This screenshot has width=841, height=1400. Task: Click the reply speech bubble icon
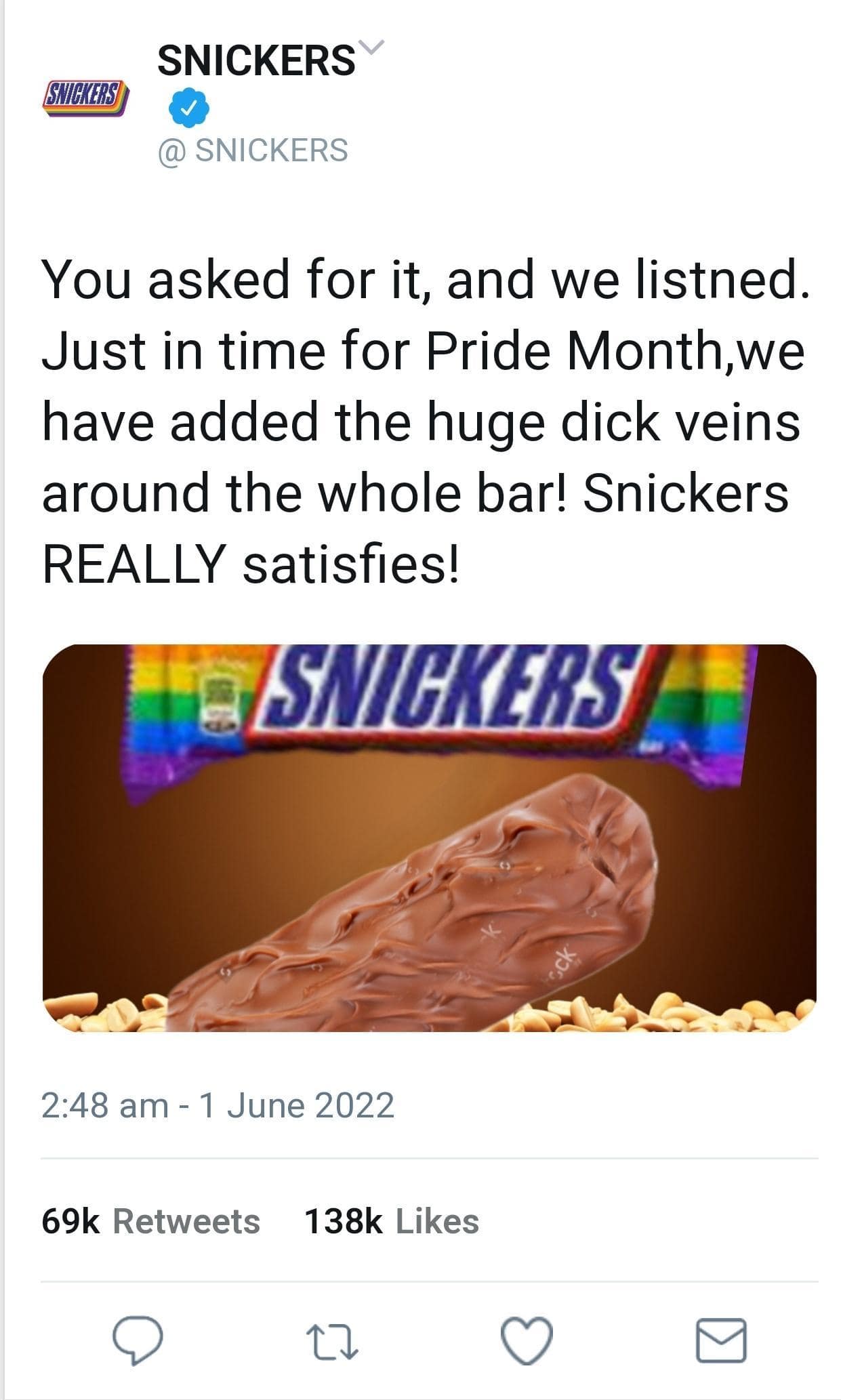137,1340
